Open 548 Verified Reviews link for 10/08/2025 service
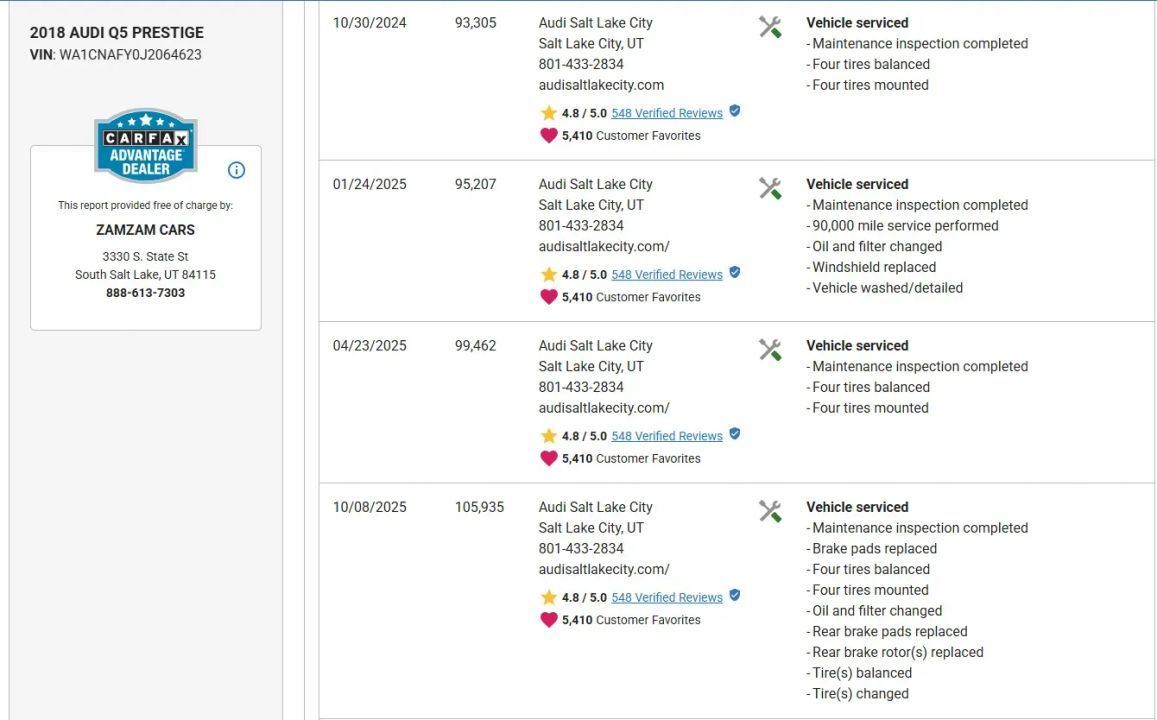This screenshot has height=720, width=1157. click(667, 598)
